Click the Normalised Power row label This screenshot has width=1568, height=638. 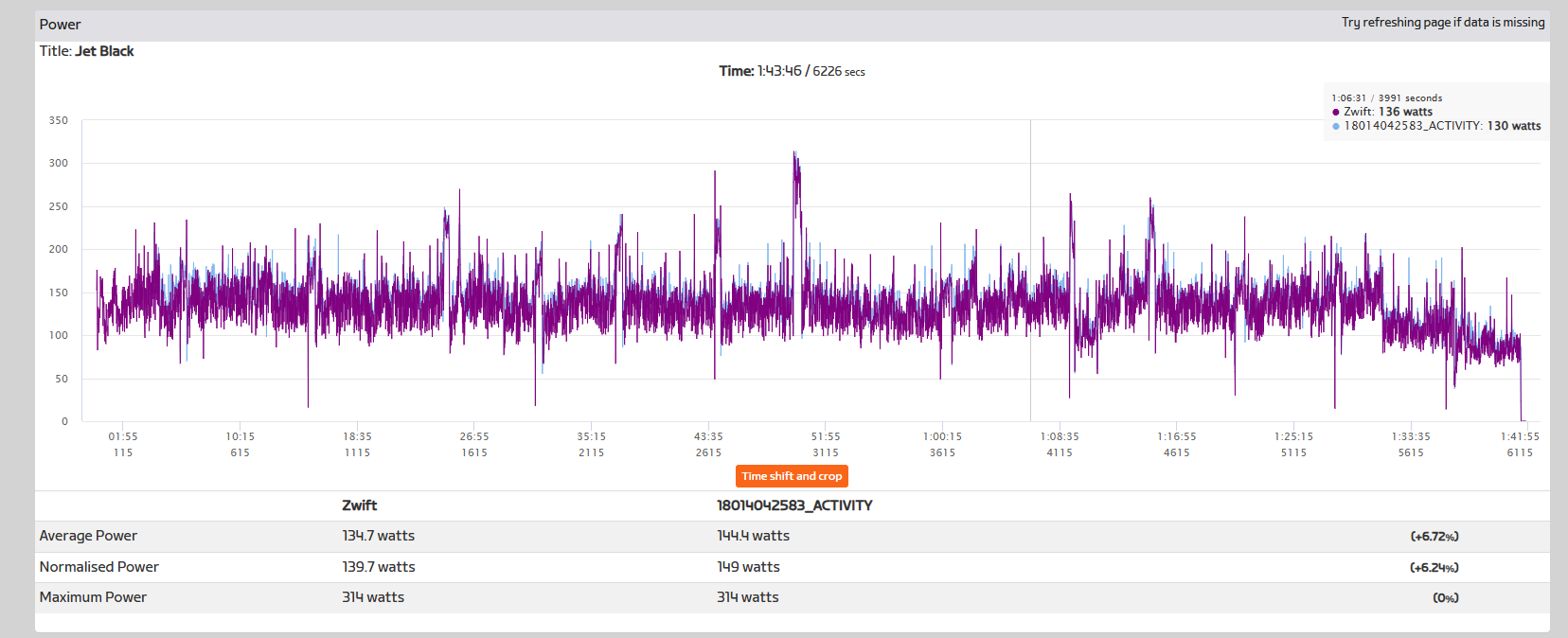coord(98,567)
